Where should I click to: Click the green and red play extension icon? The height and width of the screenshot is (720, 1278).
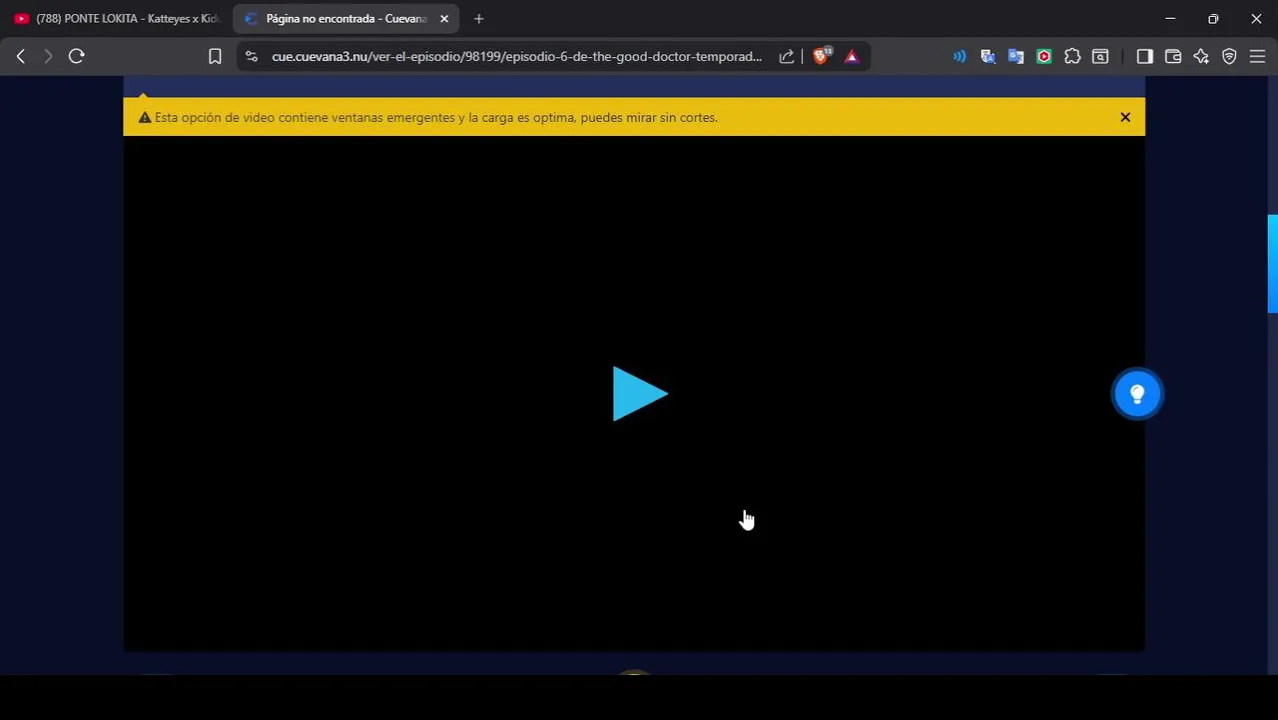click(1044, 57)
